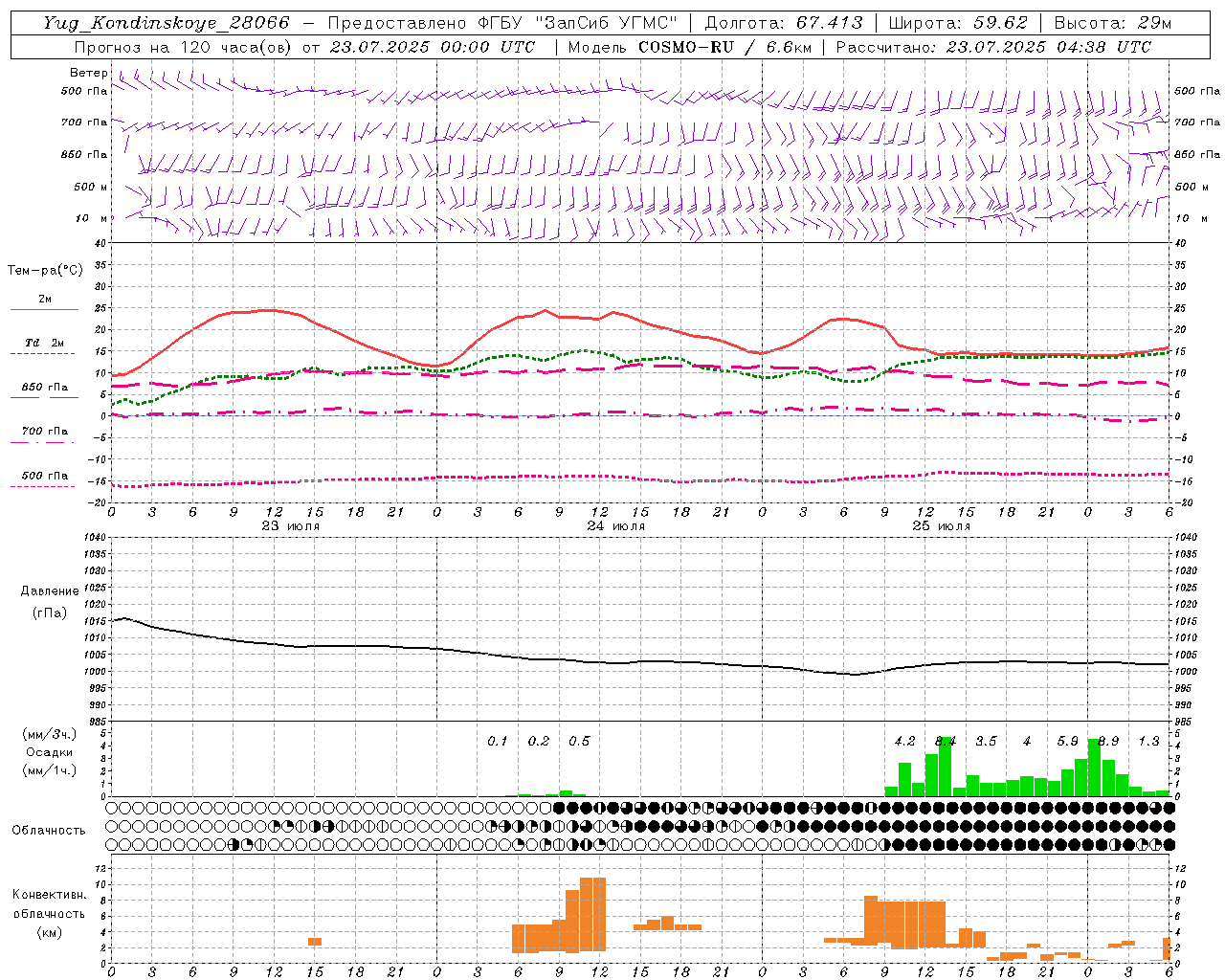Image resolution: width=1225 pixels, height=980 pixels.
Task: Click the Долгота: 67.413 header field
Action: click(784, 23)
